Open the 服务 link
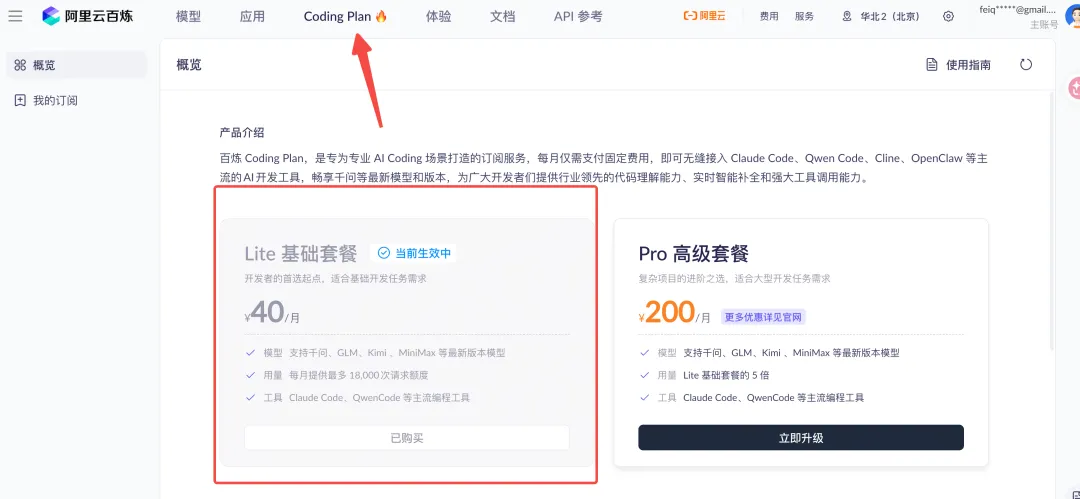 [x=804, y=17]
